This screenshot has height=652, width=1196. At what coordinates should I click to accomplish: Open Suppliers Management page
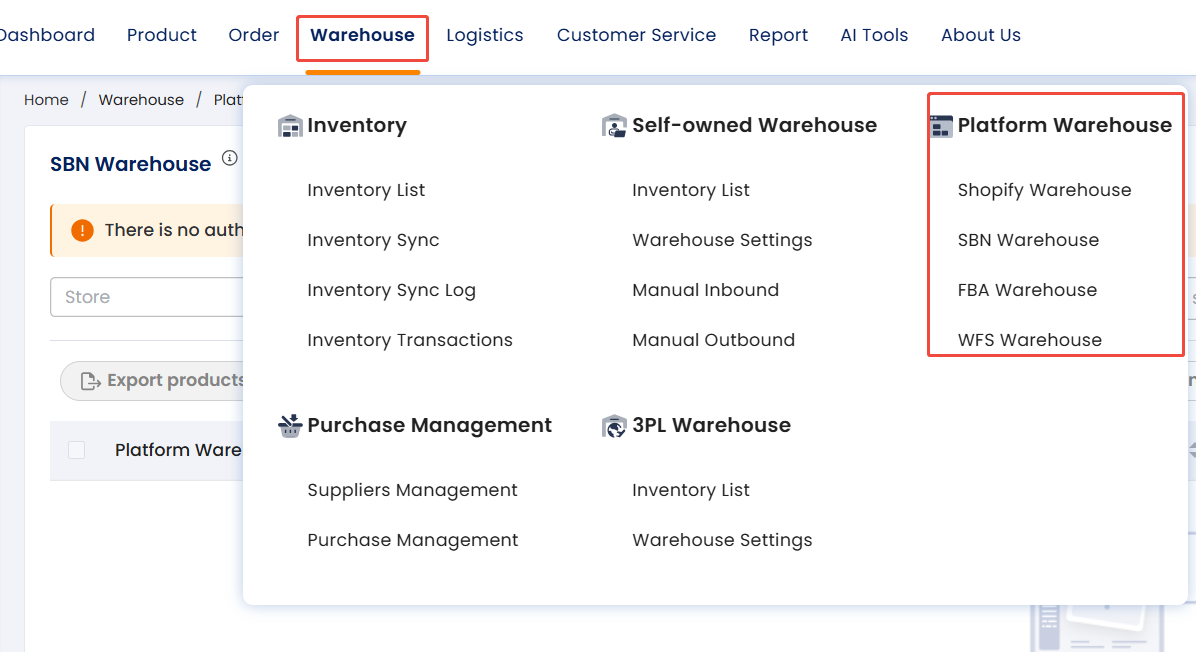point(412,490)
